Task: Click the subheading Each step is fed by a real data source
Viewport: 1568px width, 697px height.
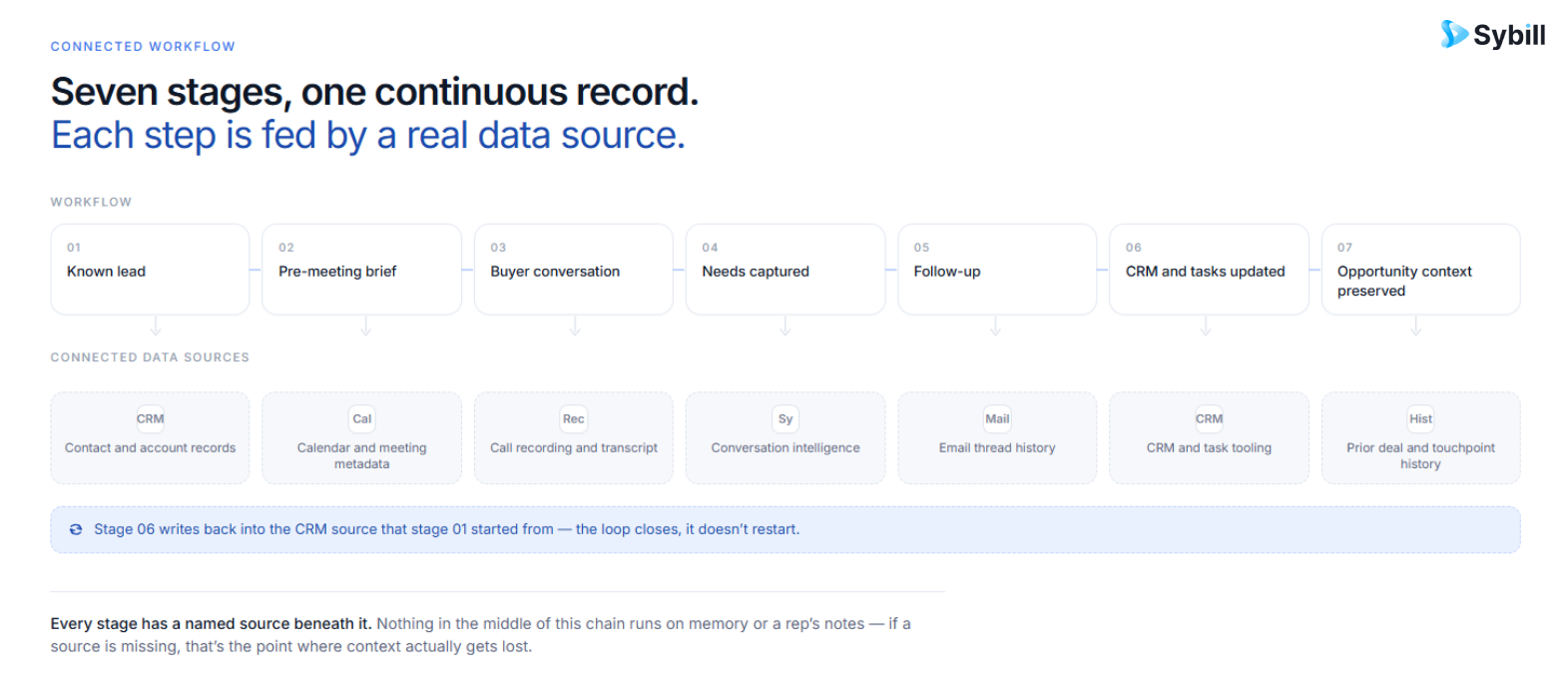Action: [368, 135]
